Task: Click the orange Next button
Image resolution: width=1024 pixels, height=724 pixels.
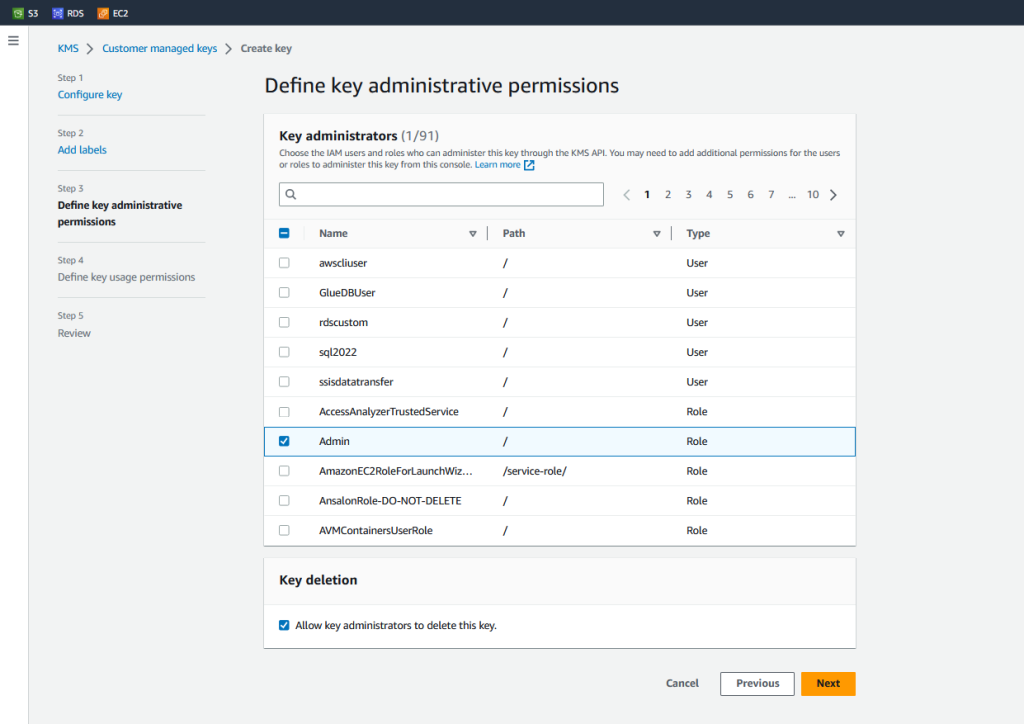Action: 828,684
